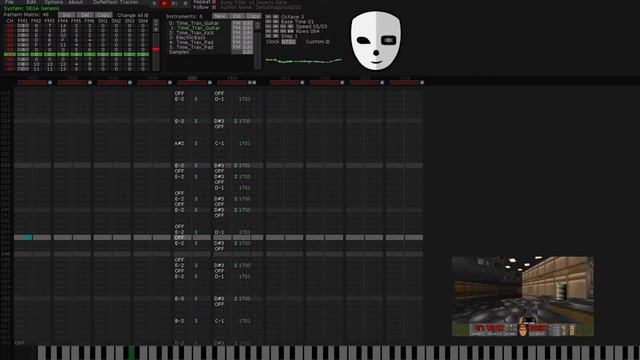This screenshot has height=360, width=640.
Task: Click the FM1 channel header bar
Action: point(32,82)
